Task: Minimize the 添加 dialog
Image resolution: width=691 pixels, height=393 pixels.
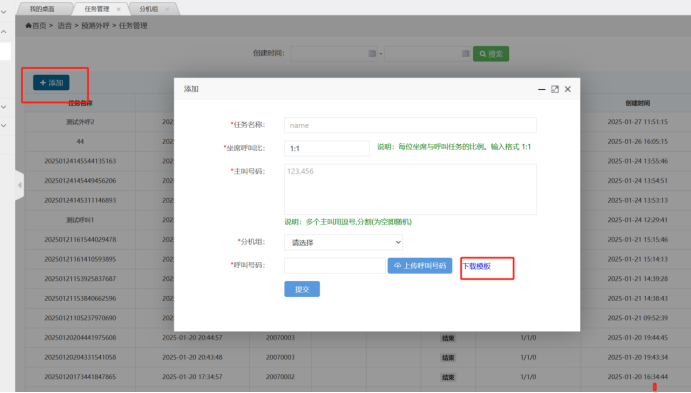Action: [x=542, y=89]
